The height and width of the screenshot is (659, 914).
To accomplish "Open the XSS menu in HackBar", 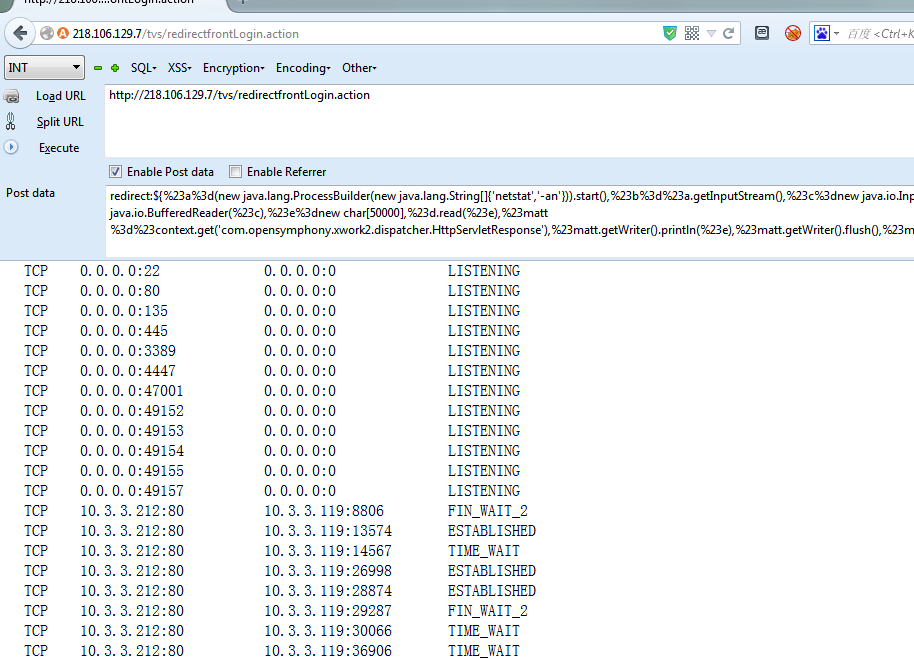I will [180, 68].
